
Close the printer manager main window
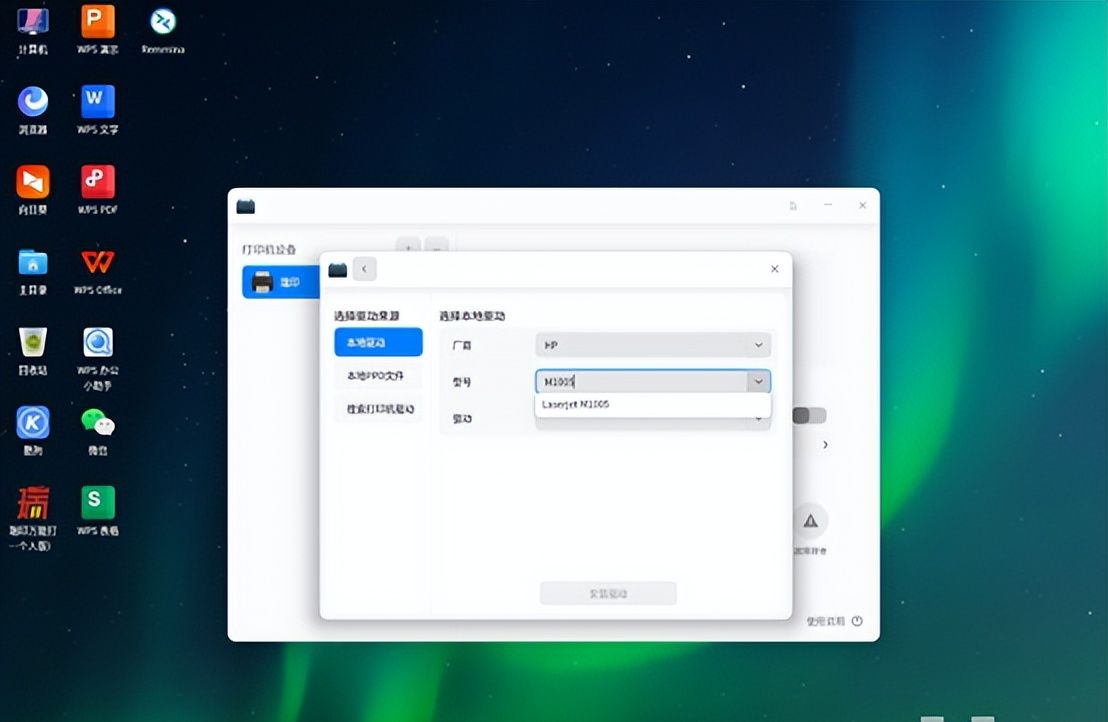point(862,206)
